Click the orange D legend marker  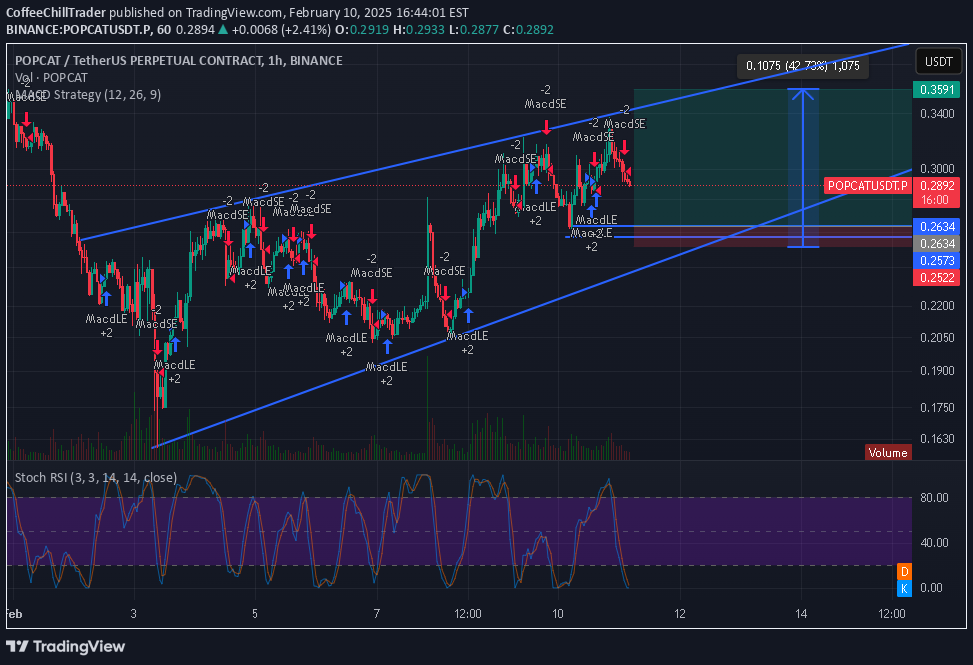click(904, 571)
